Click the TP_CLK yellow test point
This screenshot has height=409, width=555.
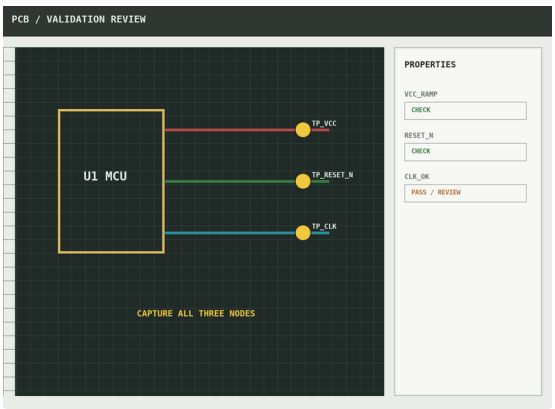(303, 233)
